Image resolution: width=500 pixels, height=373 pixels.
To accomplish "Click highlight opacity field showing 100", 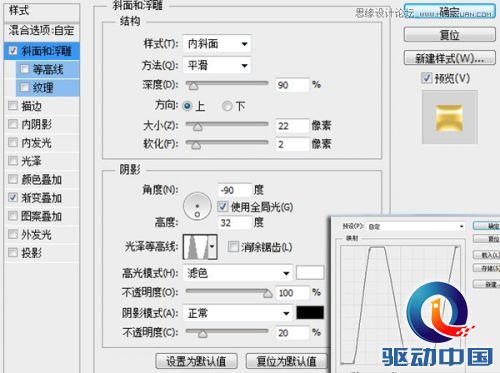I will click(x=292, y=293).
